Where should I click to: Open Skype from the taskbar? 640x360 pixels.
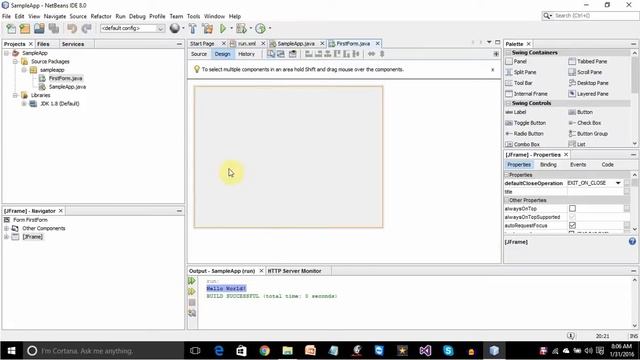pyautogui.click(x=448, y=351)
